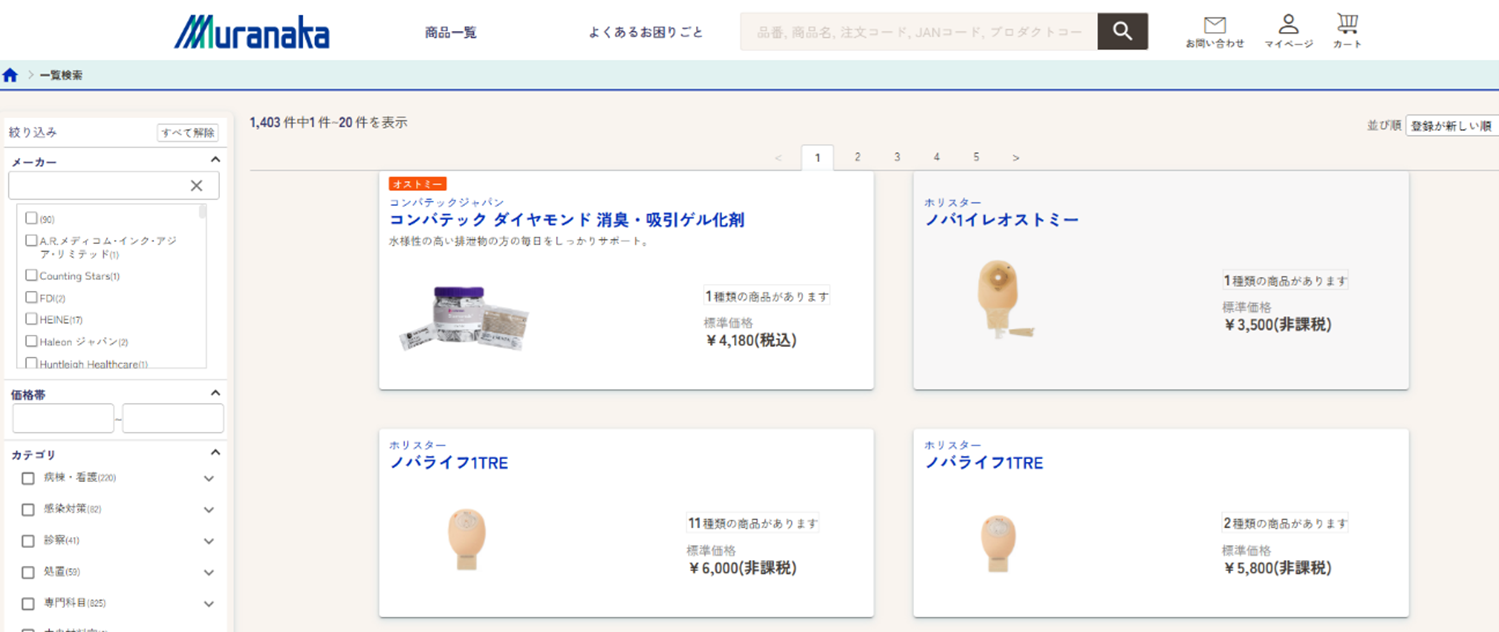
Task: Click the Muranaka logo
Action: 254,31
